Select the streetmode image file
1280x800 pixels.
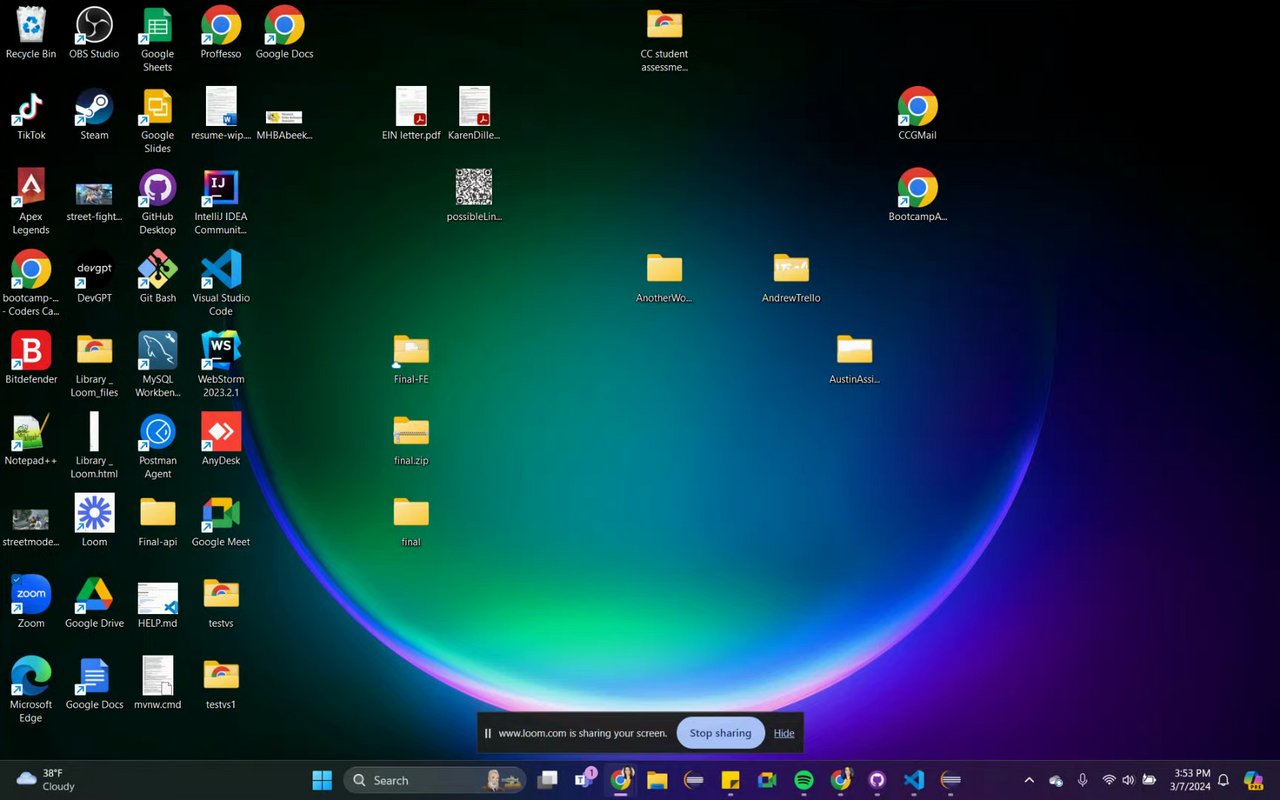(x=31, y=527)
